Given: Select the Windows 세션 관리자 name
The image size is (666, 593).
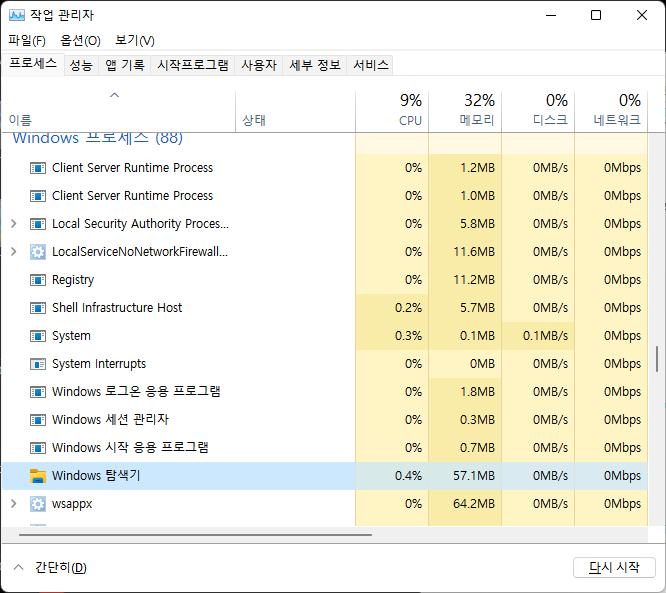Looking at the screenshot, I should [x=110, y=420].
